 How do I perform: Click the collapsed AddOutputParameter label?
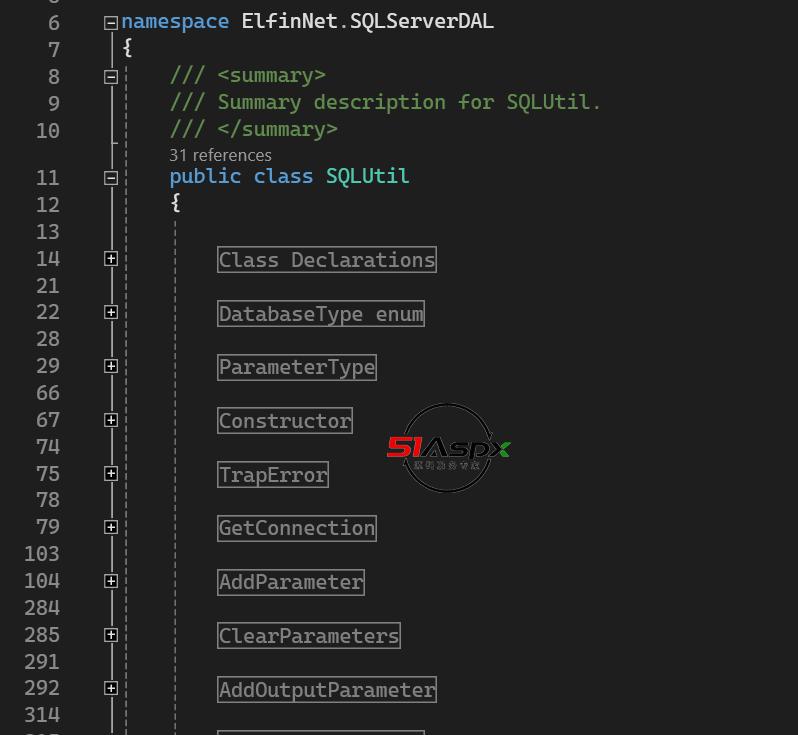point(327,690)
